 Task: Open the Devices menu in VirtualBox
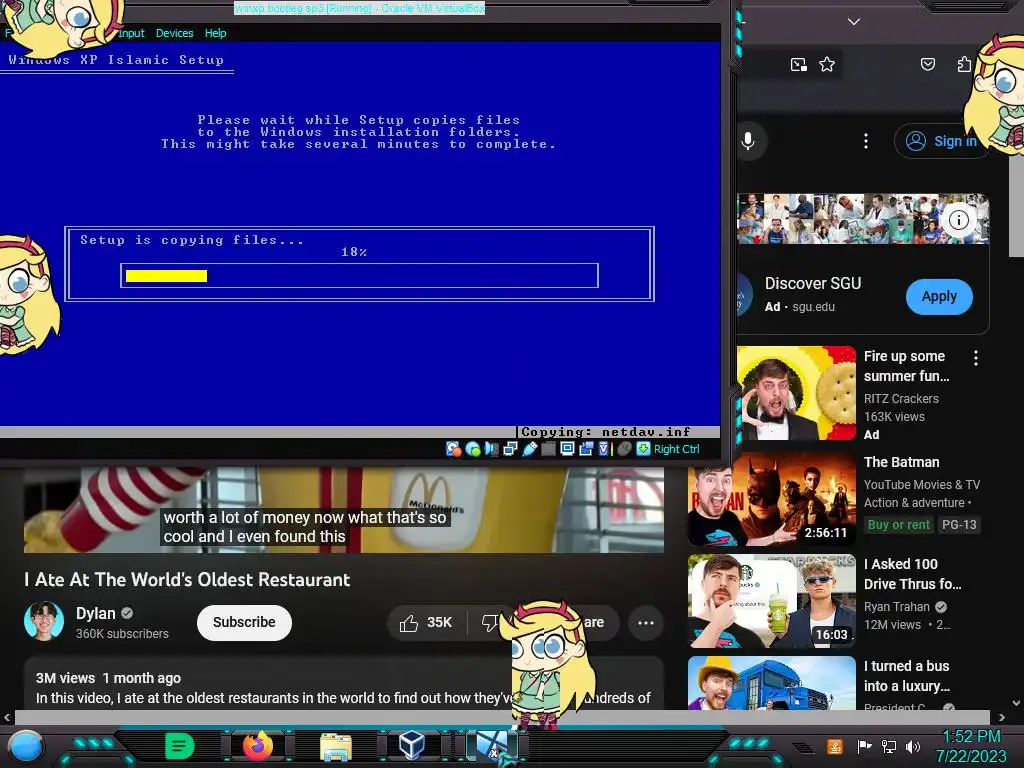[x=174, y=33]
